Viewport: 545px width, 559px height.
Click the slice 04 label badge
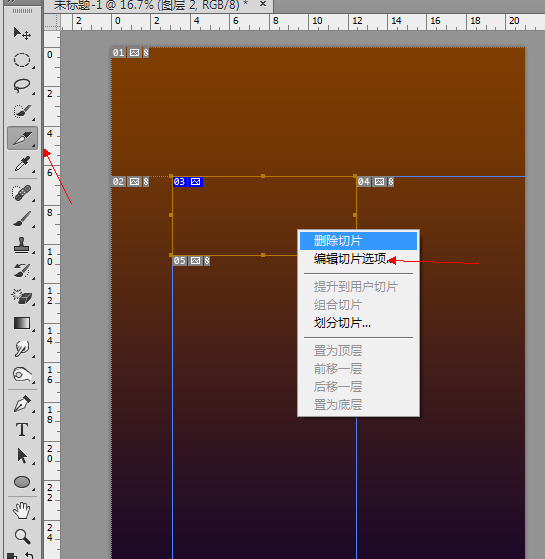(375, 182)
